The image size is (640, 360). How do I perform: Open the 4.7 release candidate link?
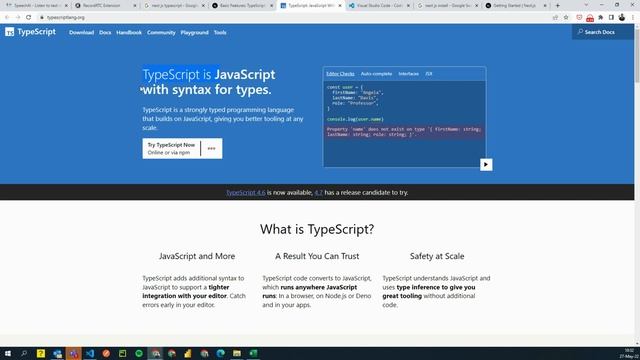(318, 192)
